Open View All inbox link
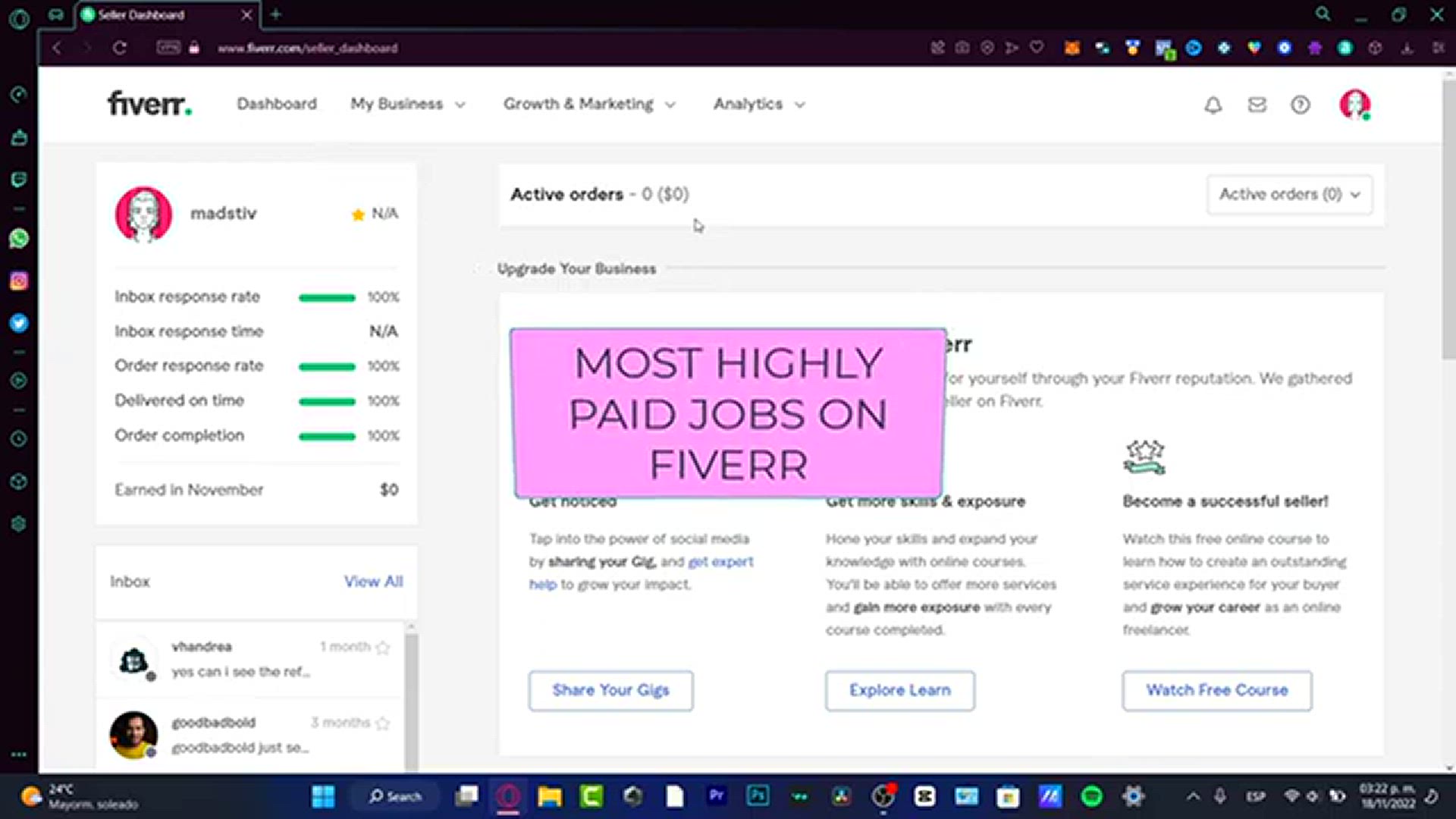Screen dimensions: 1456x819 [373, 582]
